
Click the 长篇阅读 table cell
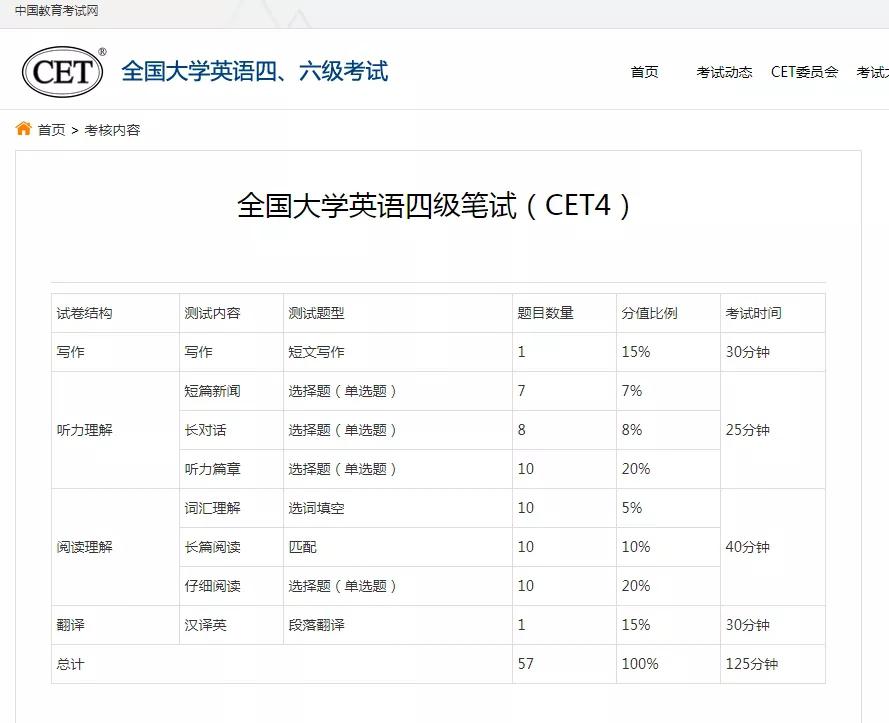tap(212, 547)
